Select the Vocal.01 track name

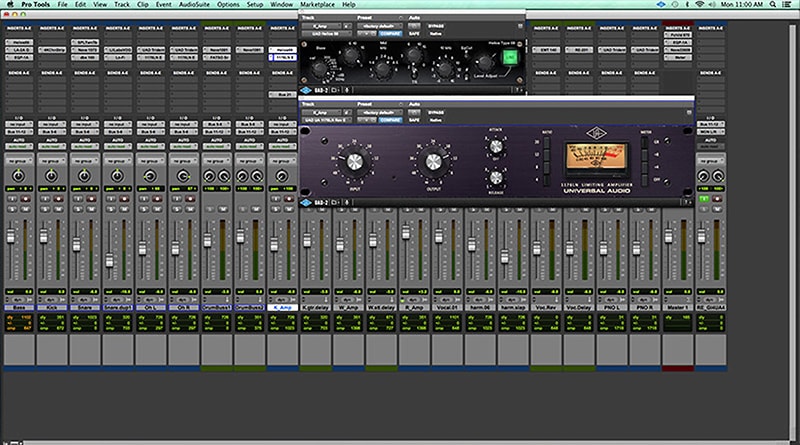[446, 307]
